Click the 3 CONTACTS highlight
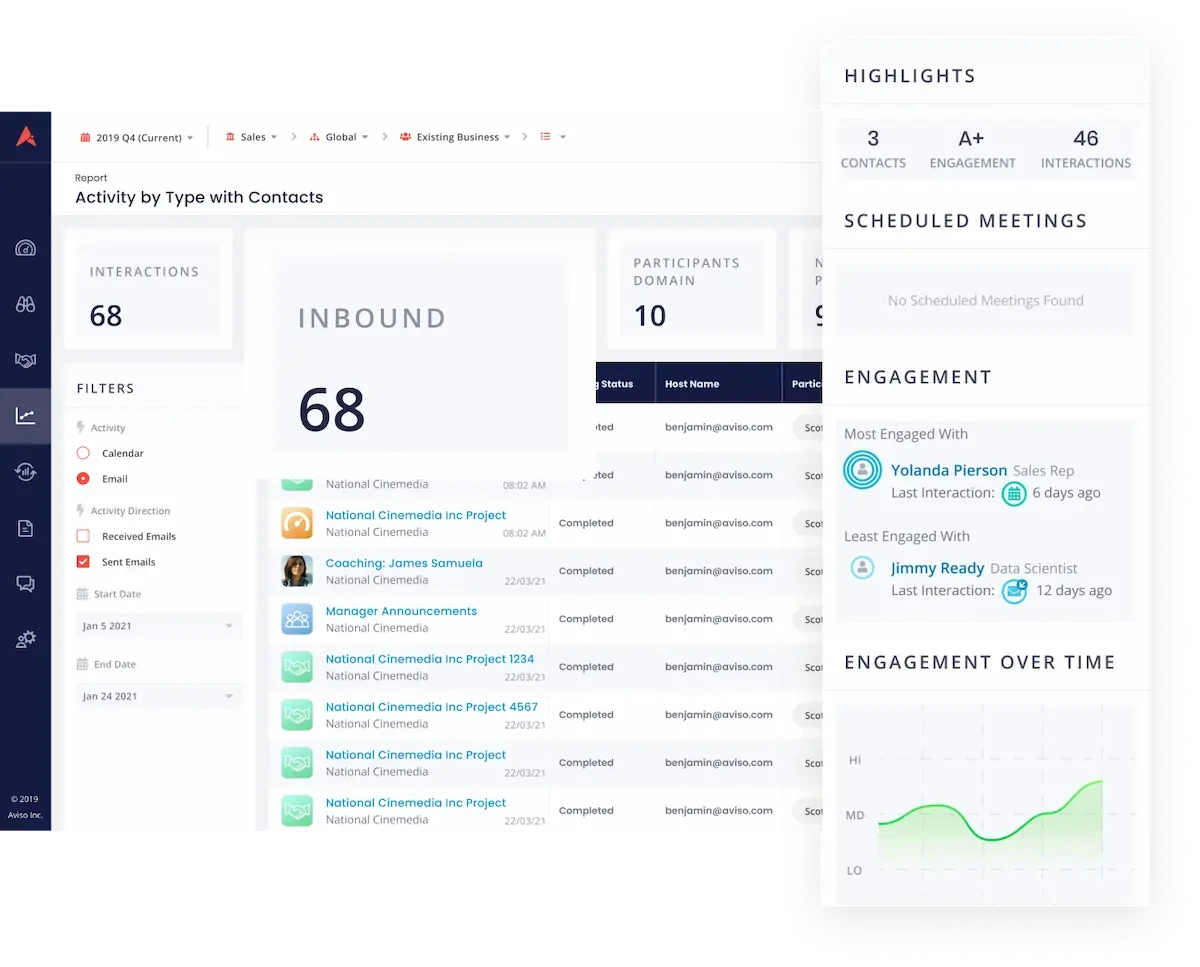Image resolution: width=1200 pixels, height=967 pixels. coord(873,149)
